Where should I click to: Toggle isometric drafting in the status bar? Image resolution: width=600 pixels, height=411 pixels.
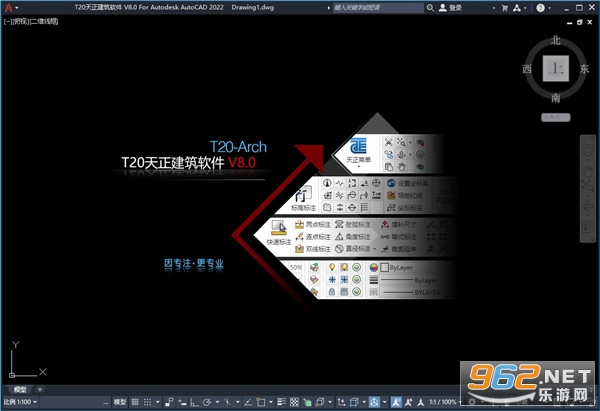coord(228,402)
